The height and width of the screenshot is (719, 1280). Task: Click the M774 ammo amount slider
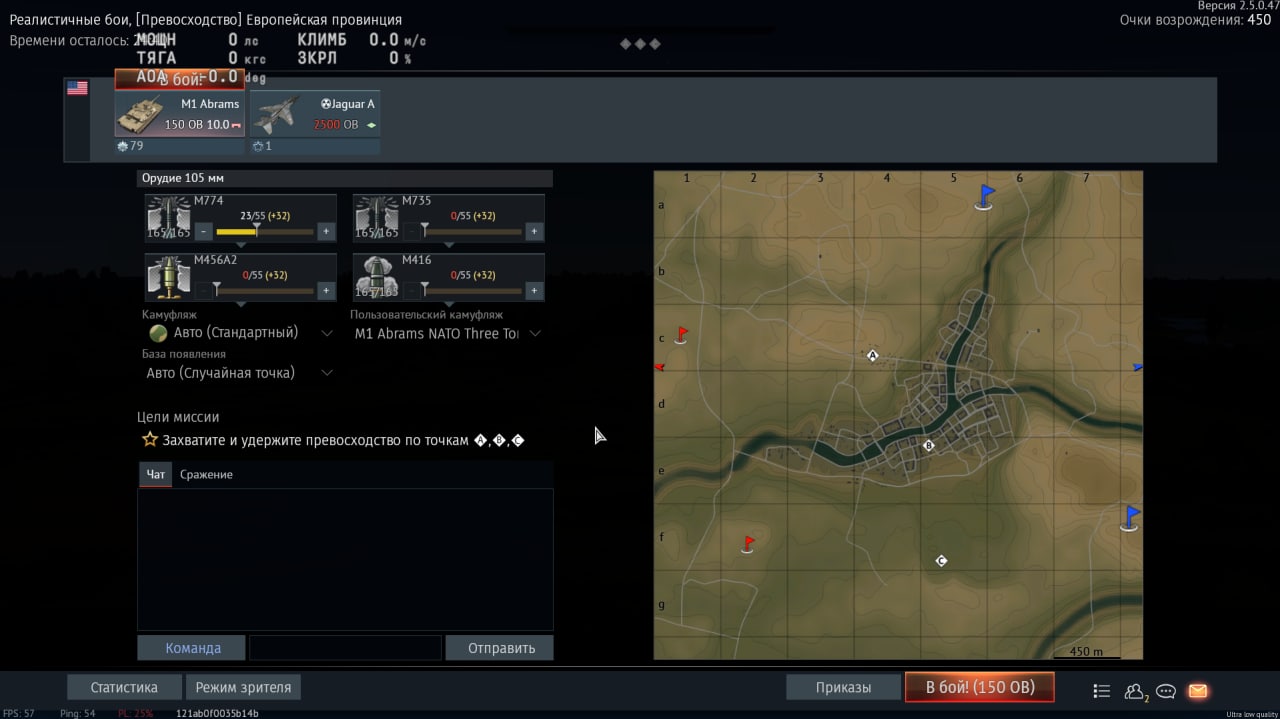(x=265, y=232)
